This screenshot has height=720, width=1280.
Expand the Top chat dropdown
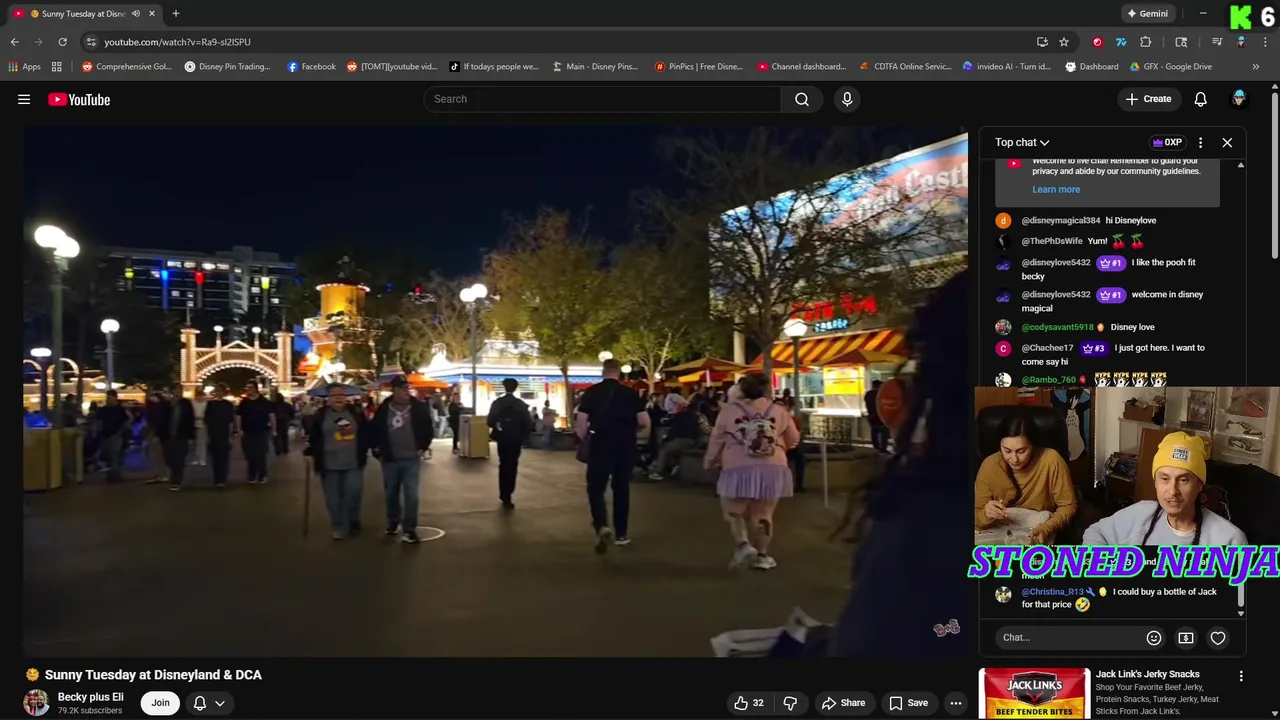1022,142
